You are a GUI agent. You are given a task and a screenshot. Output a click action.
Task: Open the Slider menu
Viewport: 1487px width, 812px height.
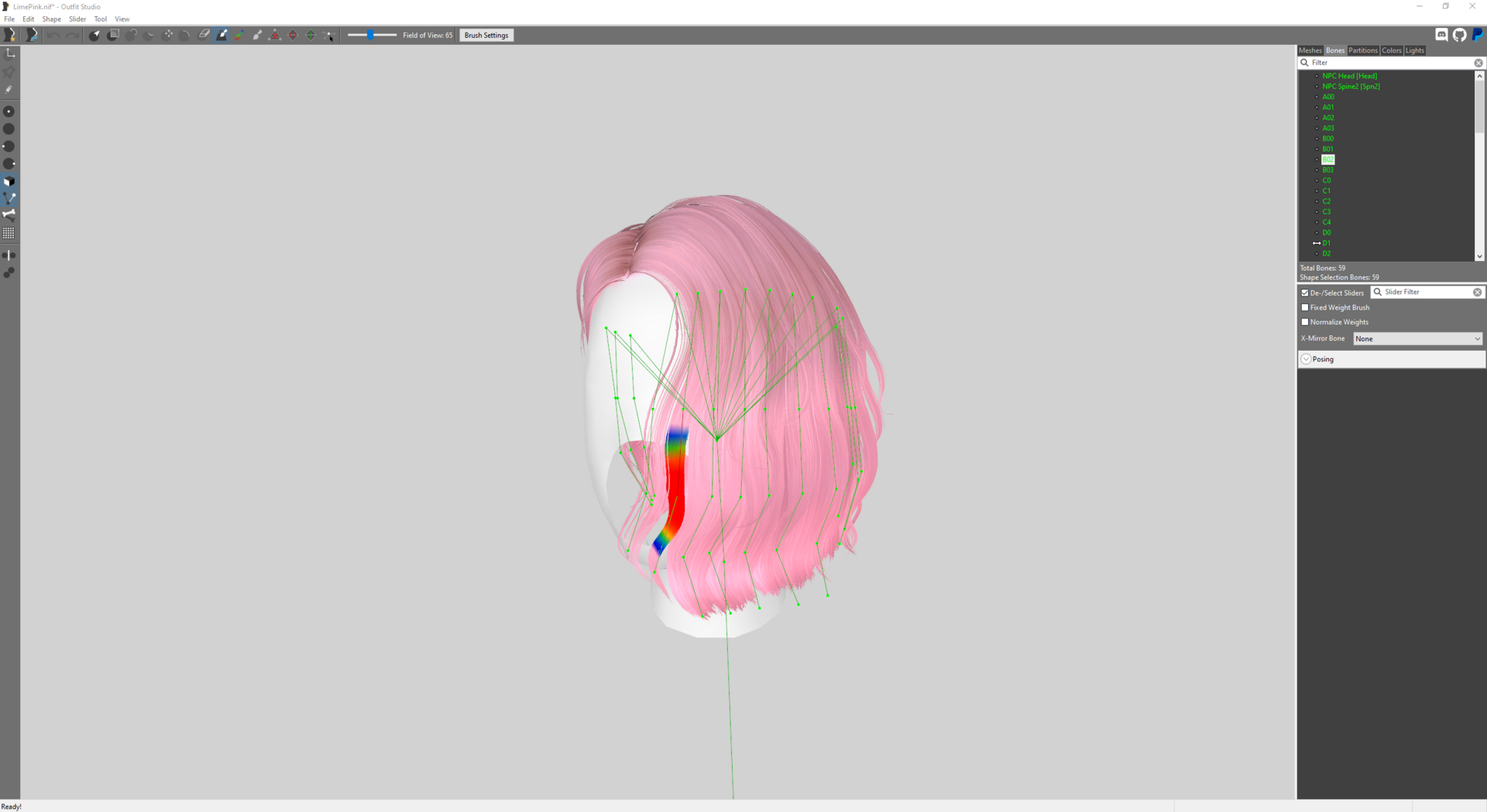[77, 19]
